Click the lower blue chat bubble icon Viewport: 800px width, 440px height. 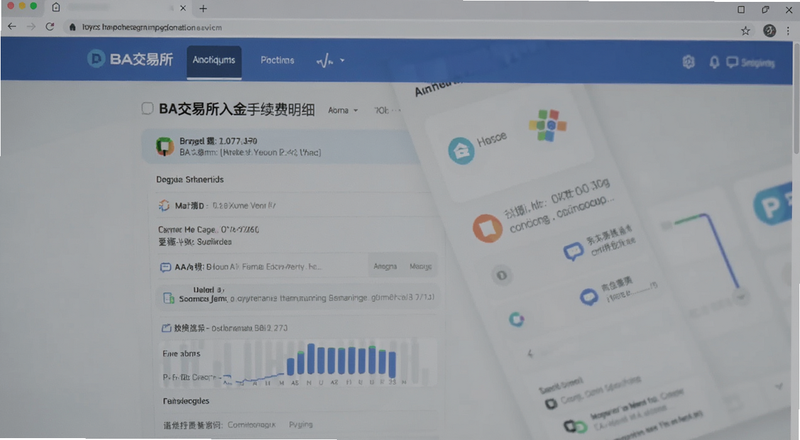coord(589,297)
